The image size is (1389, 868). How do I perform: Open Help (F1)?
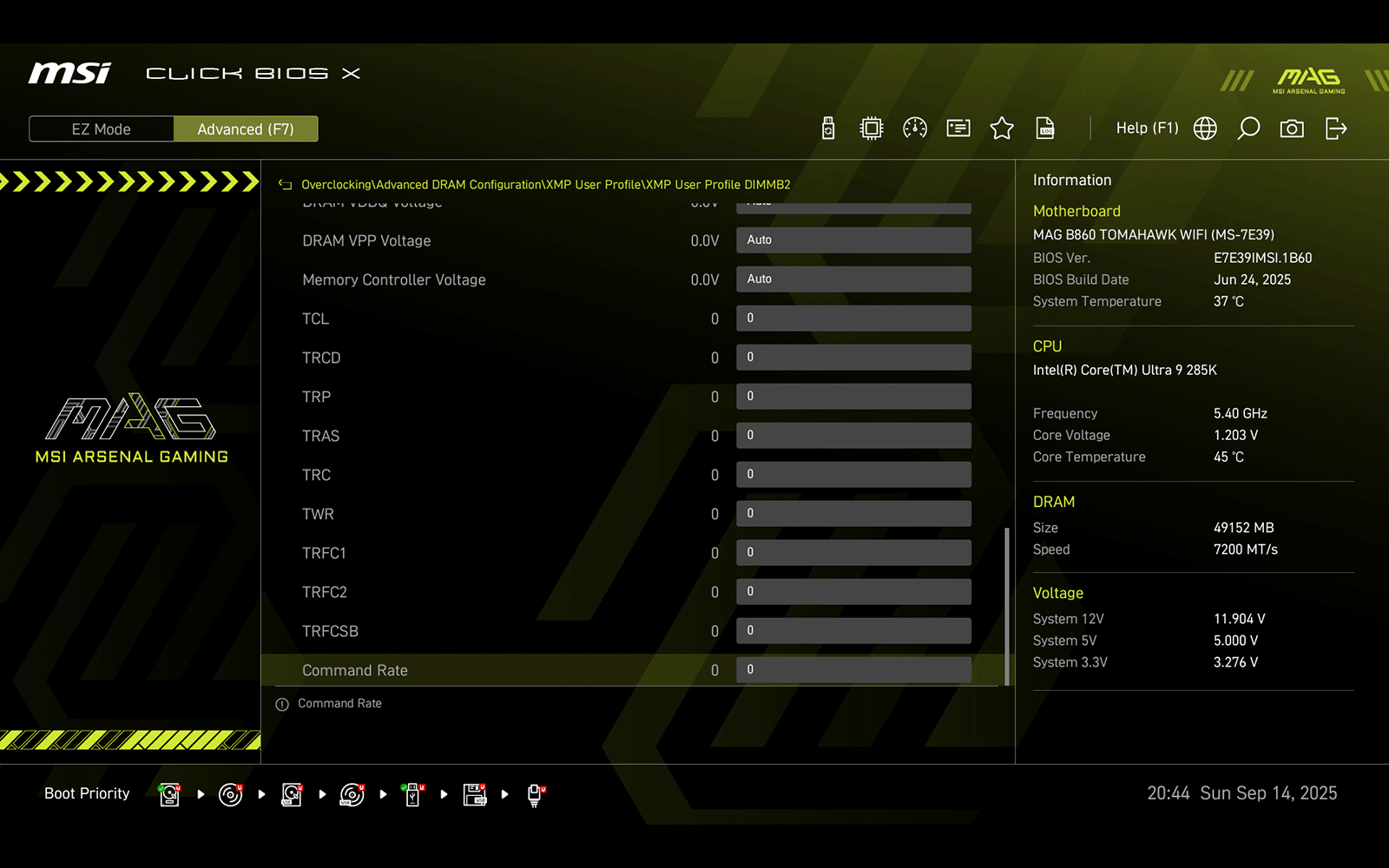click(x=1147, y=128)
